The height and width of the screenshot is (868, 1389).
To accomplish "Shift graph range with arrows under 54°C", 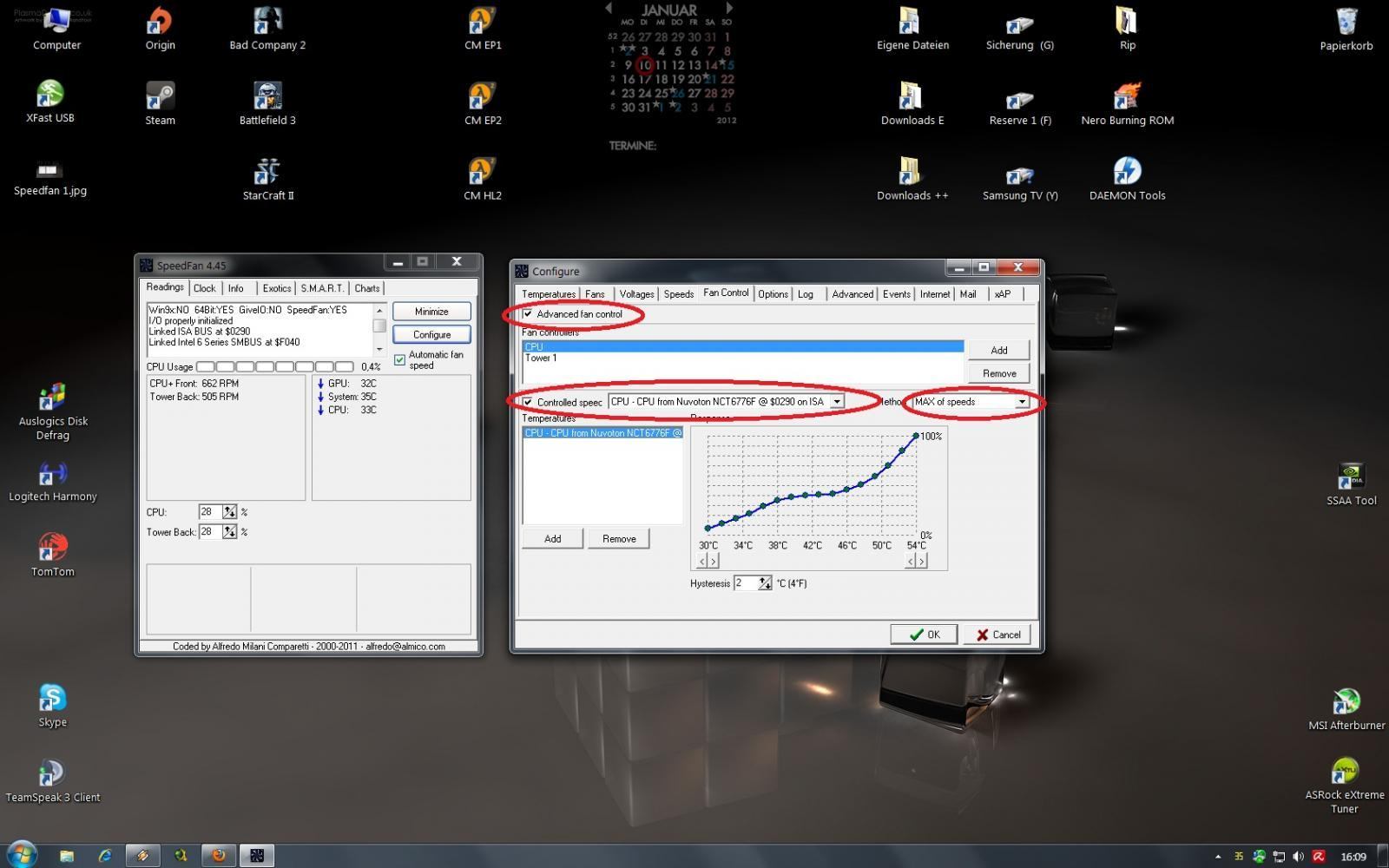I will point(917,561).
